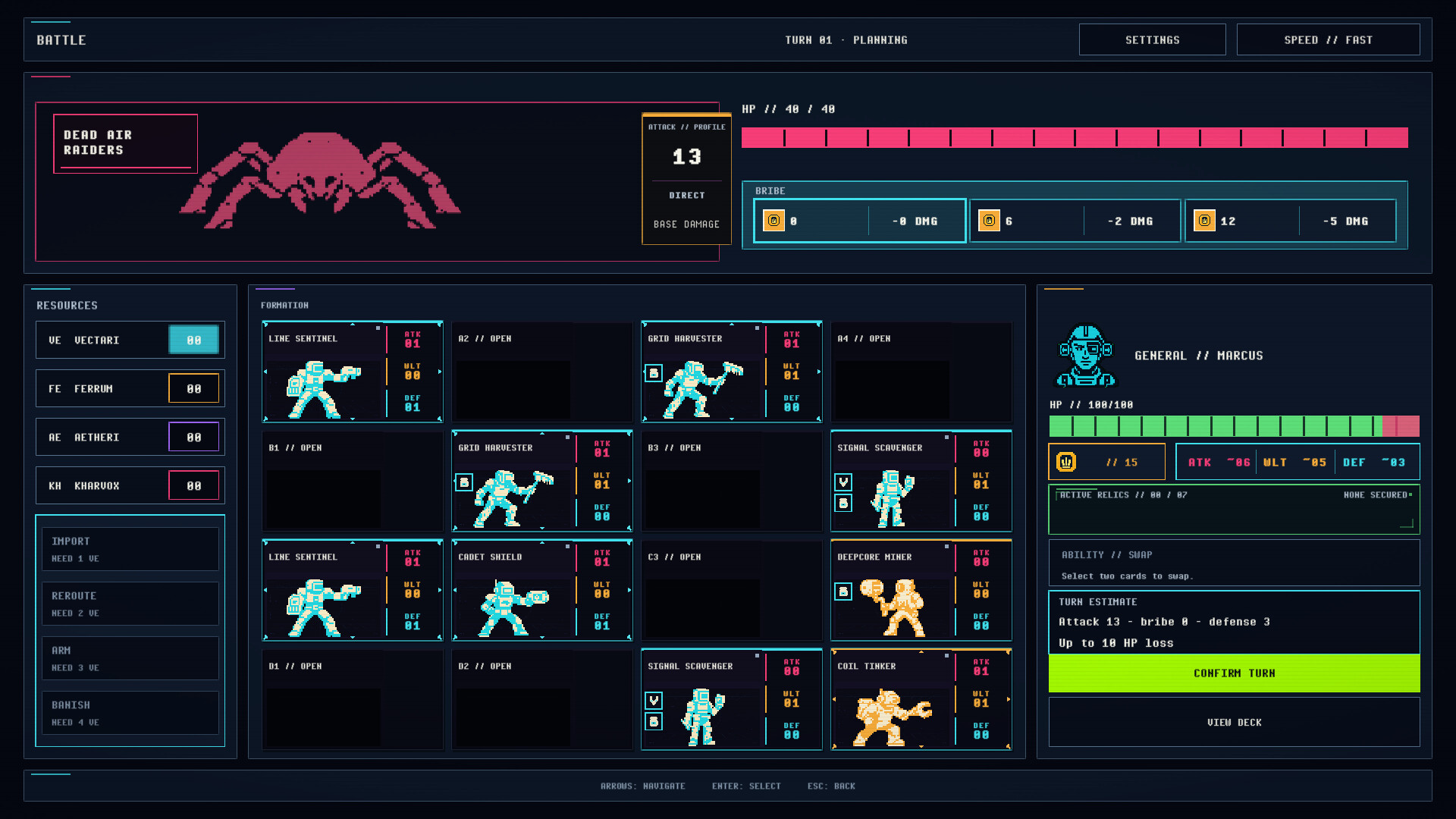Select the C3 // OPEN formation slot
Image resolution: width=1456 pixels, height=819 pixels.
click(732, 590)
